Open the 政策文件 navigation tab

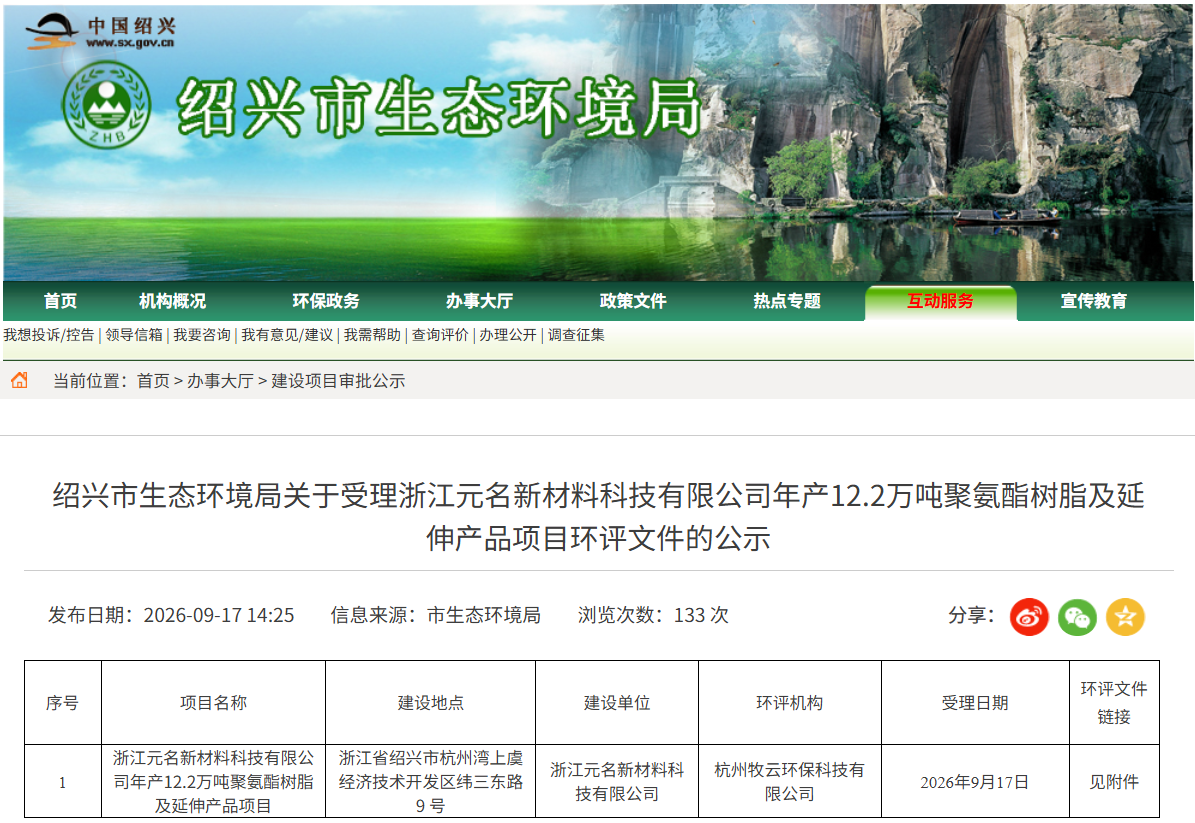[x=633, y=301]
